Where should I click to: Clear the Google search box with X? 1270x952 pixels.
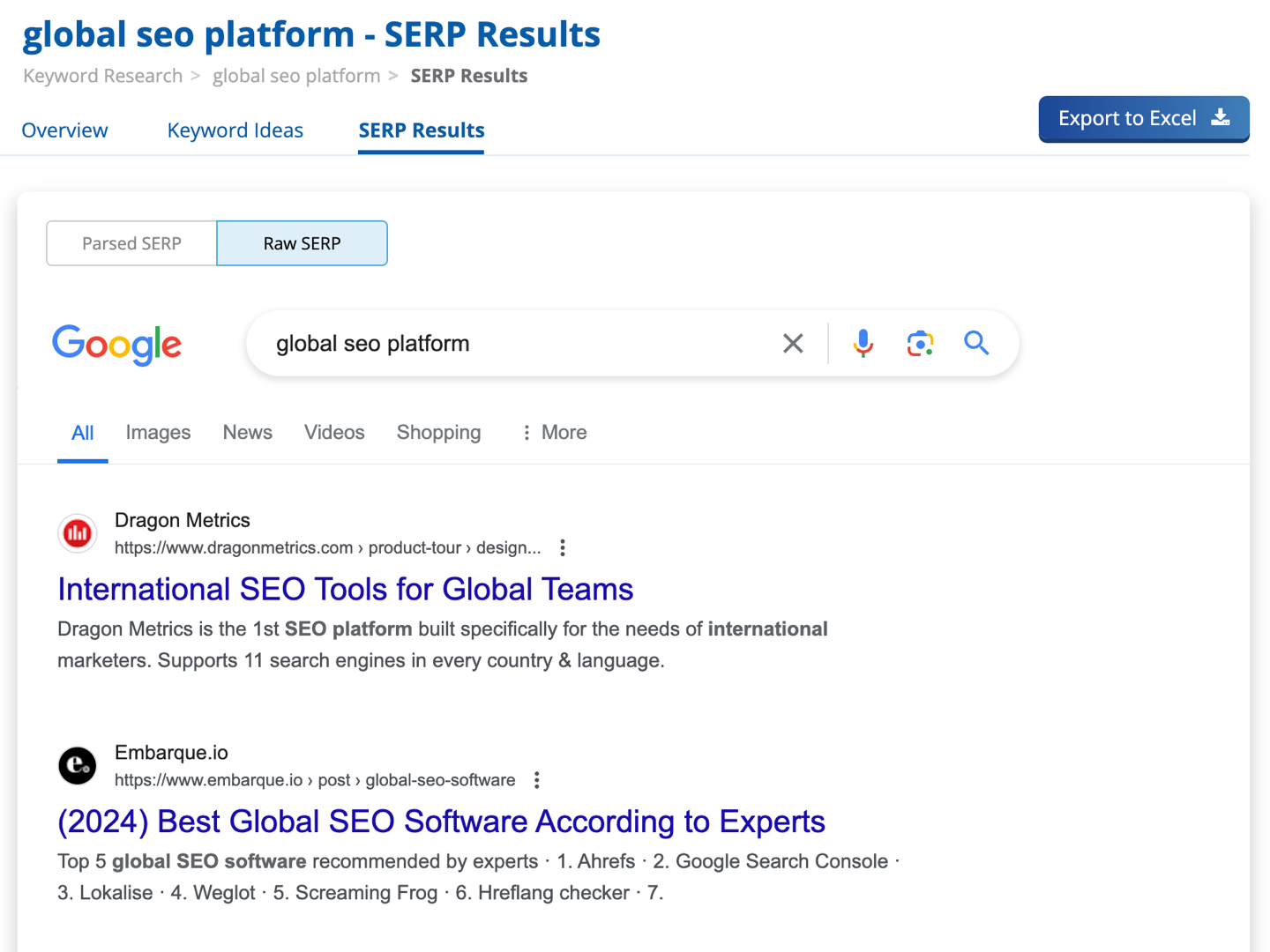(x=793, y=343)
